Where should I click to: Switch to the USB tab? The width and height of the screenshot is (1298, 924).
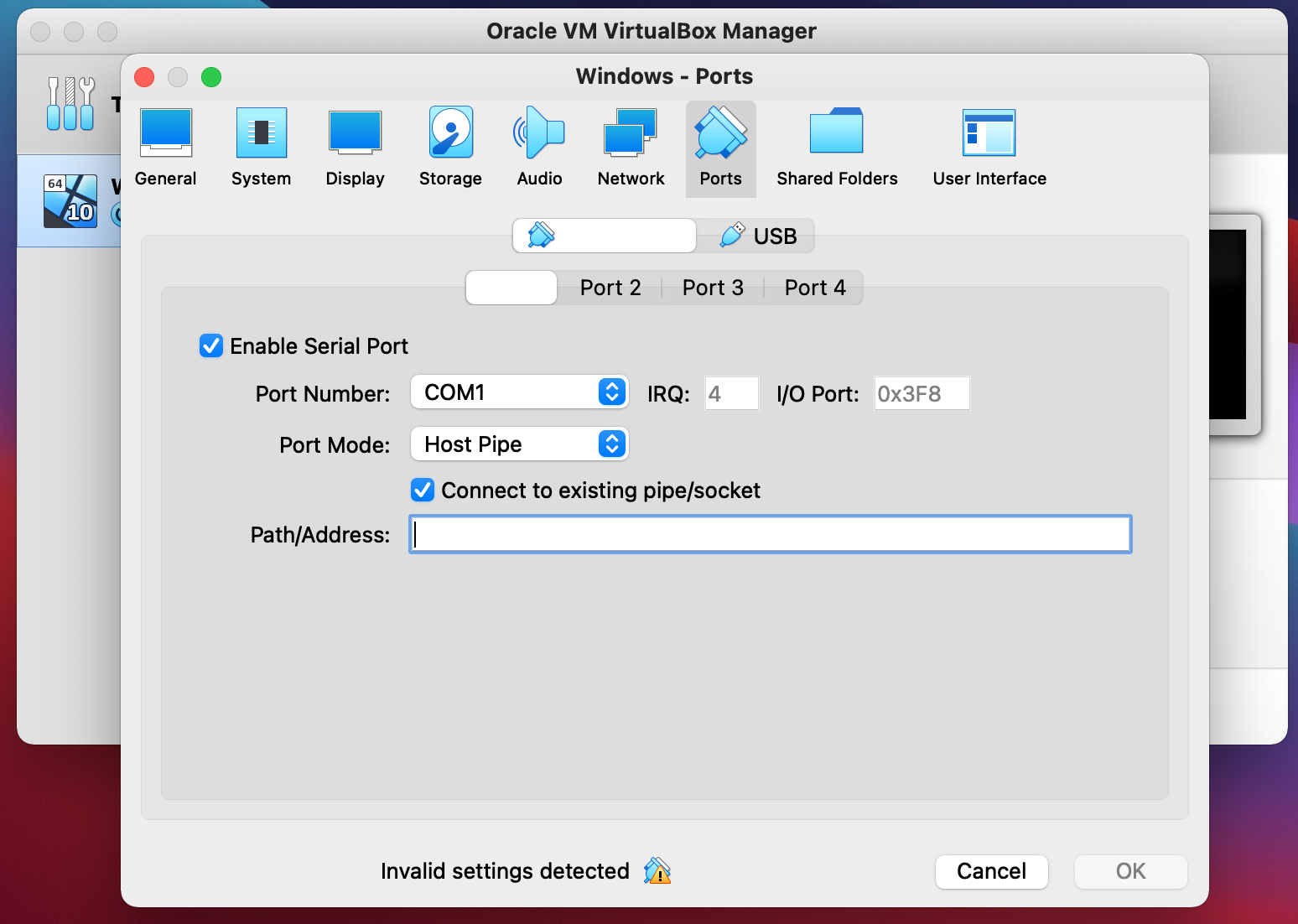[756, 236]
